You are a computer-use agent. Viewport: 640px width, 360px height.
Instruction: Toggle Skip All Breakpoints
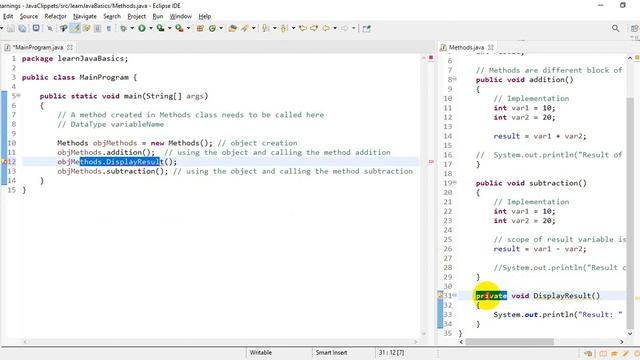[x=50, y=28]
